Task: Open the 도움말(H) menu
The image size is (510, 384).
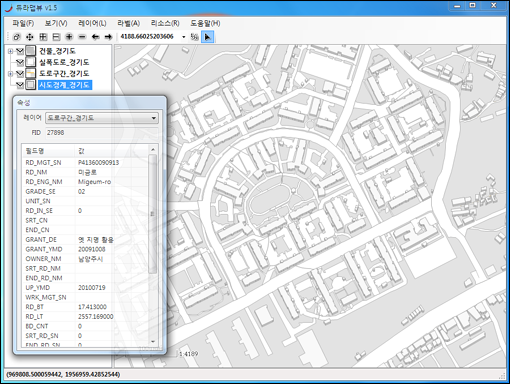Action: coord(205,23)
